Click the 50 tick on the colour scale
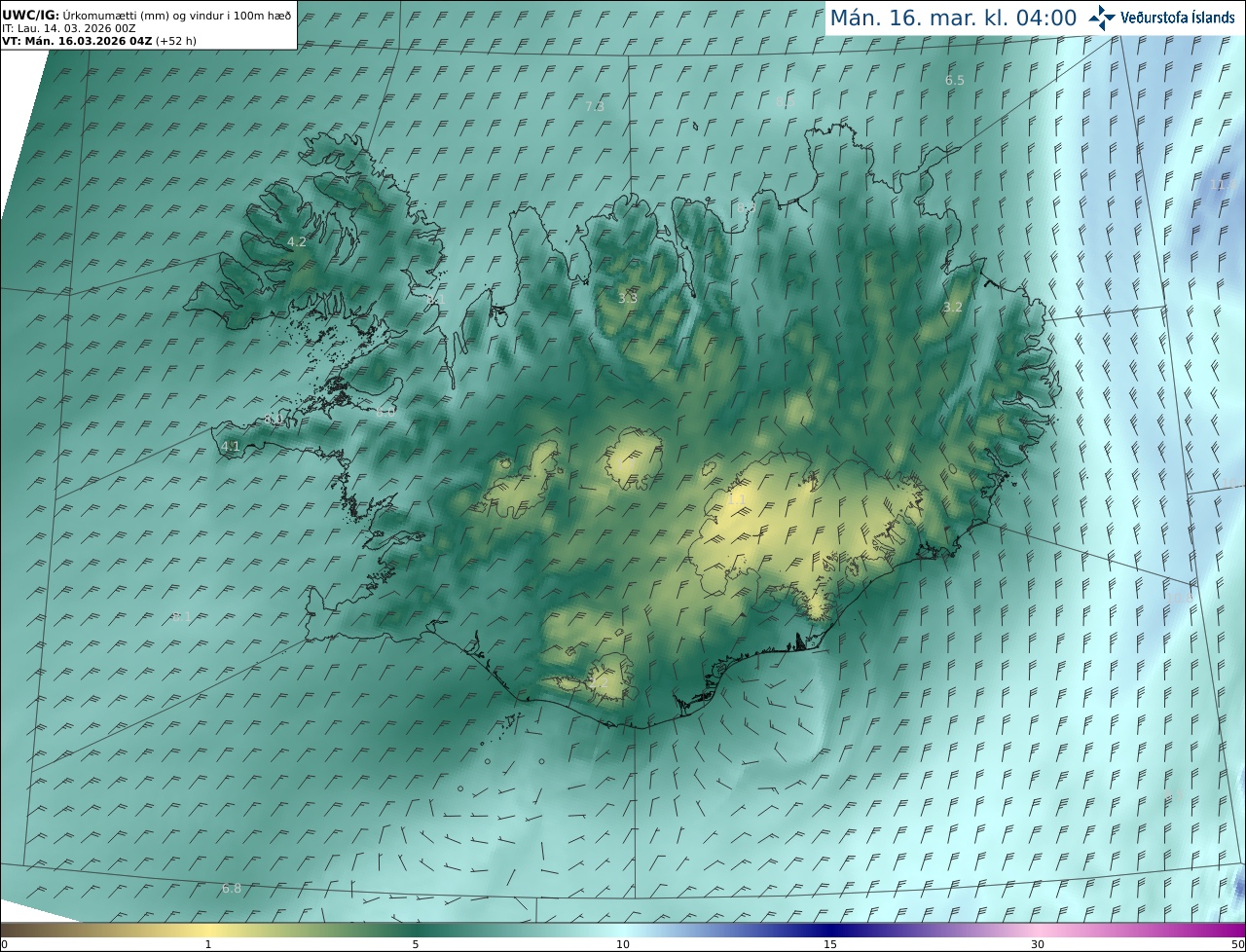 point(1238,944)
